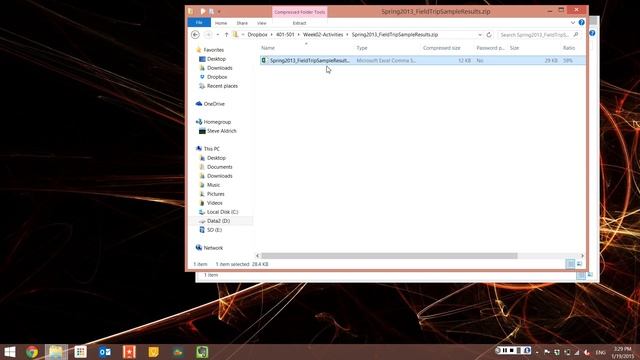Viewport: 640px width, 360px height.
Task: Open the File ribbon tab
Action: [199, 23]
